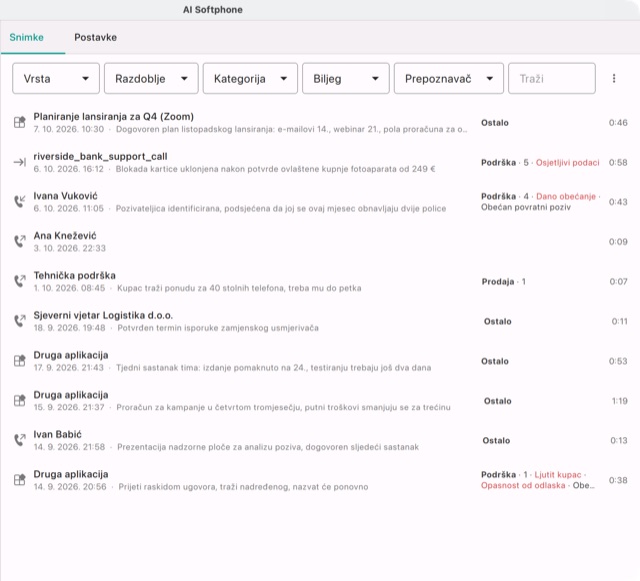Viewport: 640px width, 581px height.
Task: Switch to the Postavke tab
Action: tap(96, 37)
